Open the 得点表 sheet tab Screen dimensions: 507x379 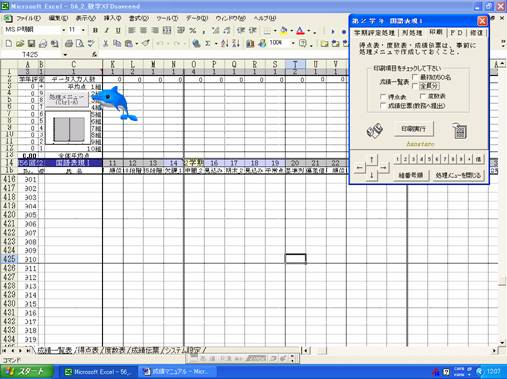pos(88,350)
